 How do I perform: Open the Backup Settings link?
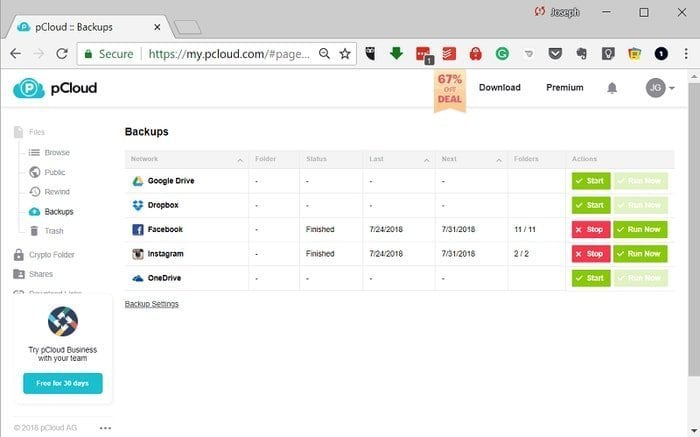point(152,304)
